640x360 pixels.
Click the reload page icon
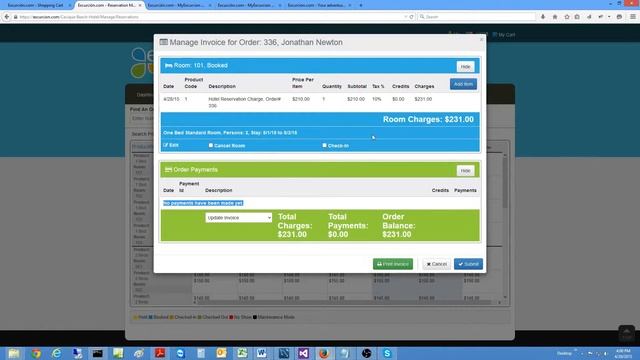pyautogui.click(x=411, y=17)
